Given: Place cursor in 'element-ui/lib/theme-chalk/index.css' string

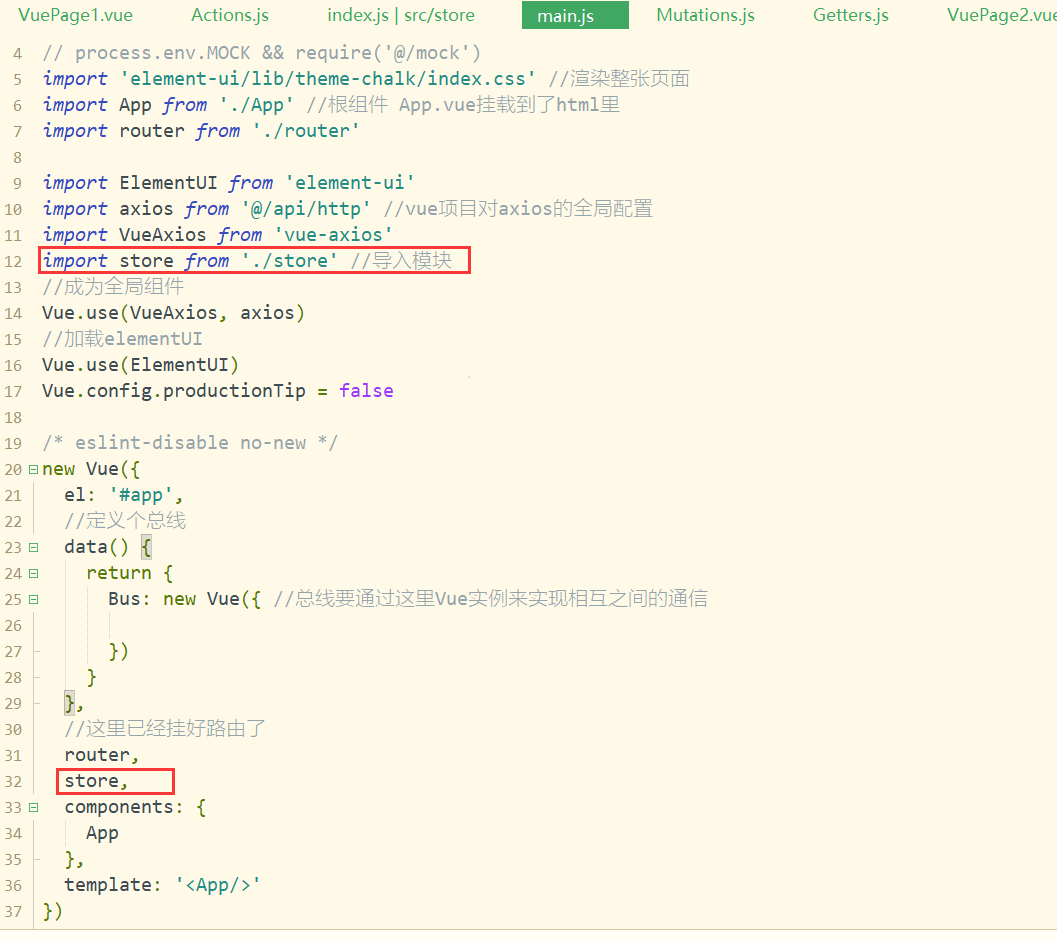Looking at the screenshot, I should (x=328, y=79).
